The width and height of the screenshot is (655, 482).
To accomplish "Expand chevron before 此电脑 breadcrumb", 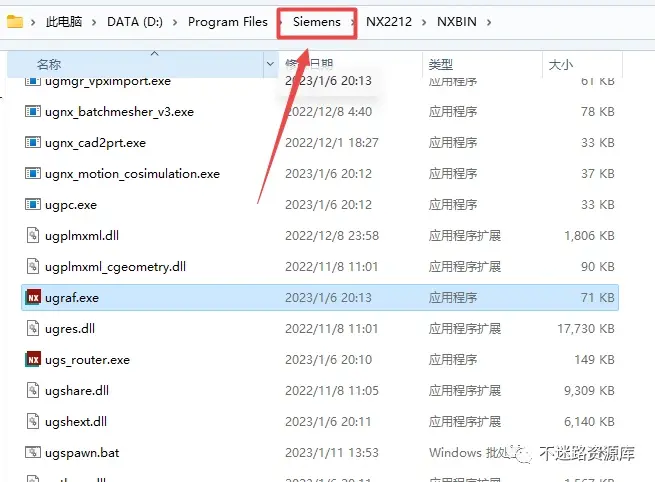I will click(x=33, y=22).
